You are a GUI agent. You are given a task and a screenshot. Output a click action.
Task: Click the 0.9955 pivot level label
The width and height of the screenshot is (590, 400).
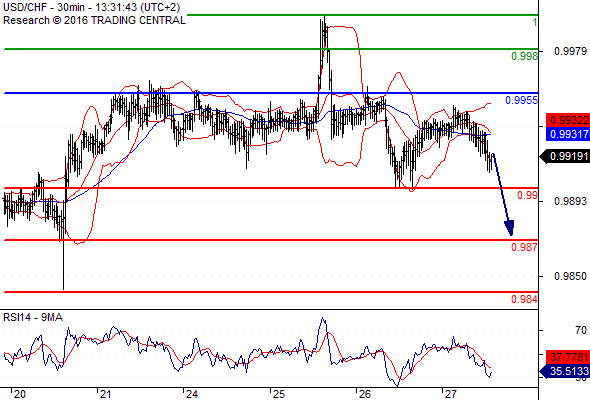pos(522,100)
